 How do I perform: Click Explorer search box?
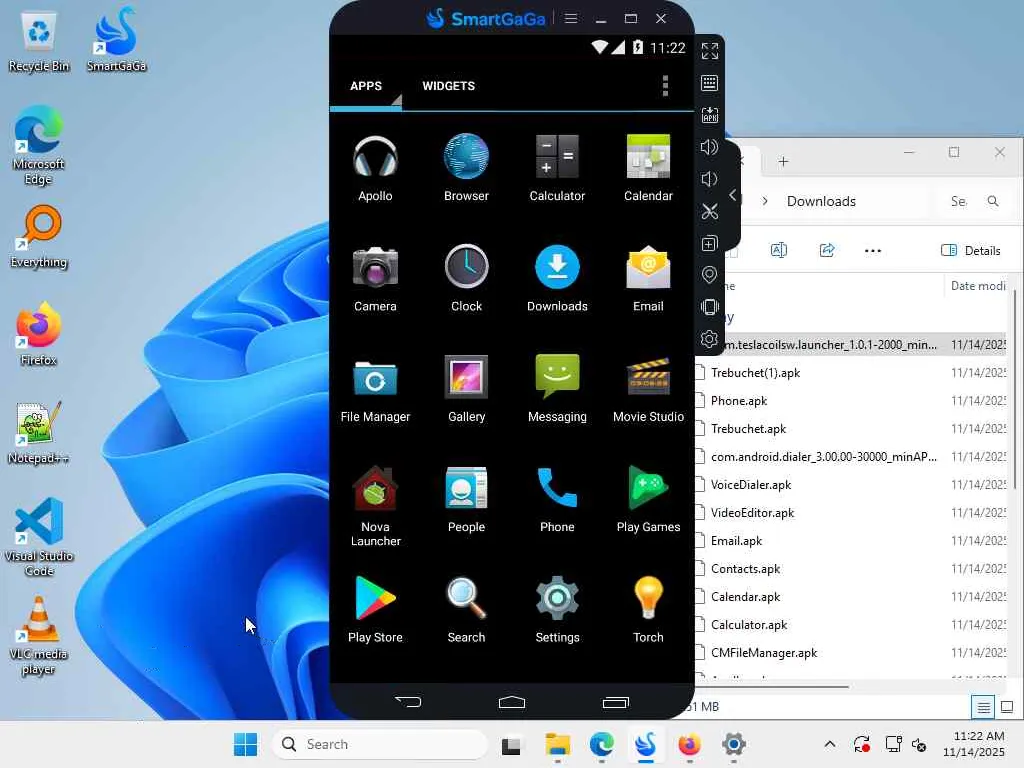click(973, 201)
